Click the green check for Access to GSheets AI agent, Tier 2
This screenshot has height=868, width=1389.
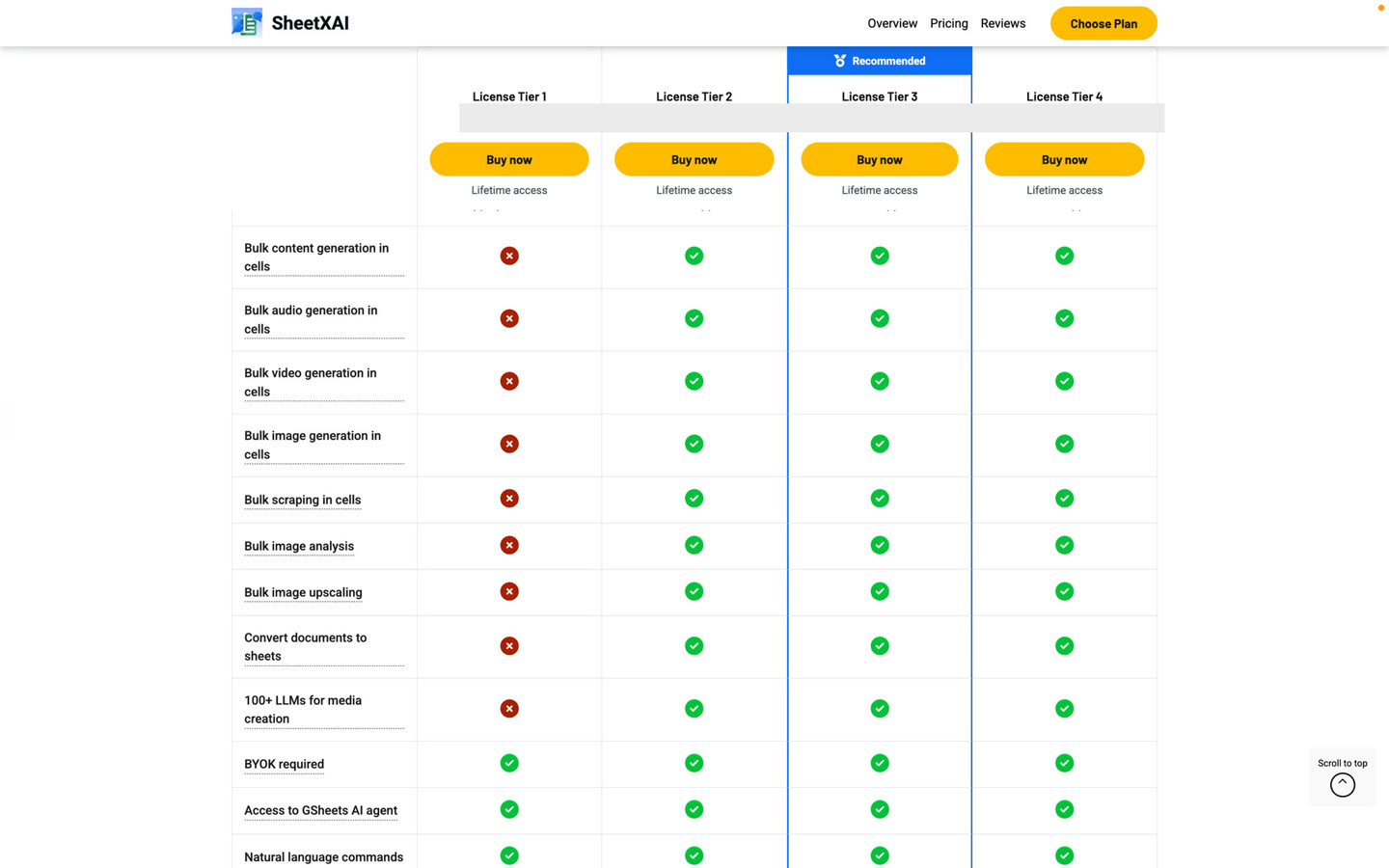click(x=694, y=809)
